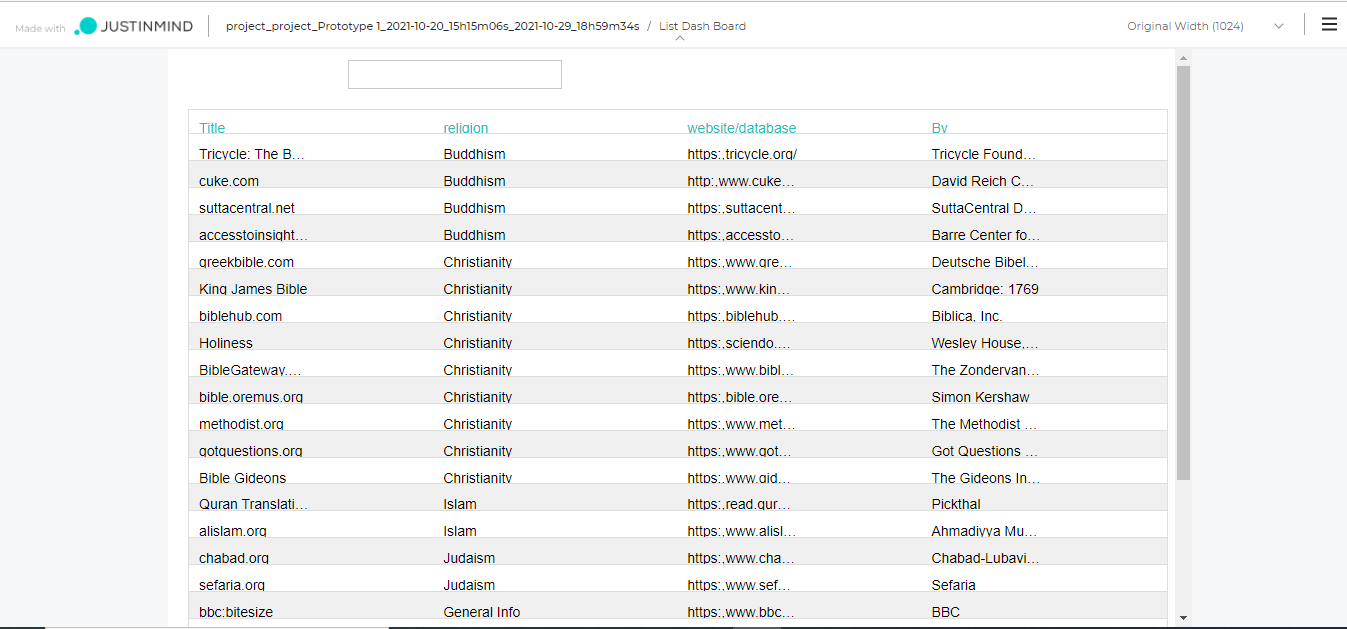Click Buddhism in the cuke.com row
Viewport: 1347px width, 629px height.
tap(475, 181)
